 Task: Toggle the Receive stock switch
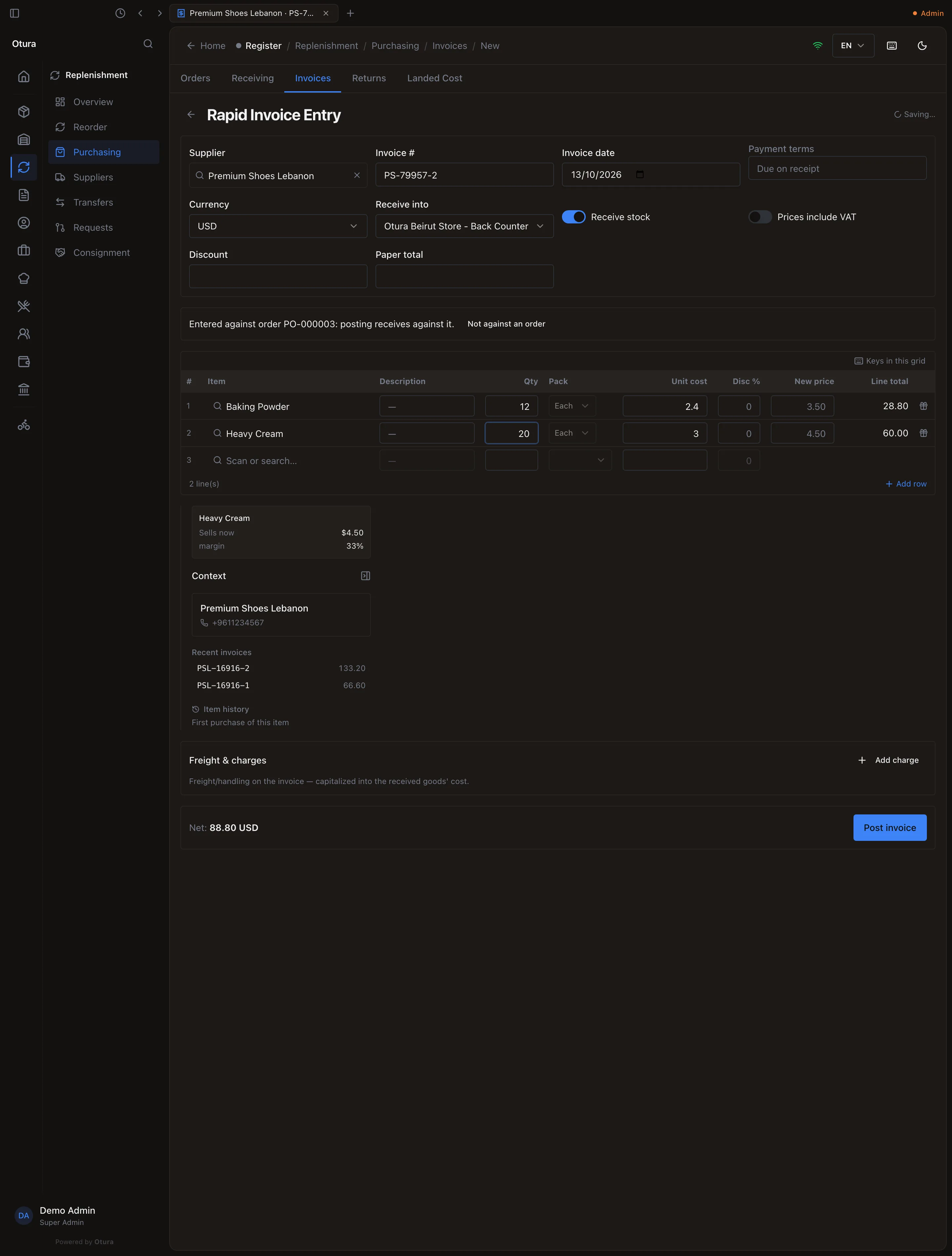point(574,217)
